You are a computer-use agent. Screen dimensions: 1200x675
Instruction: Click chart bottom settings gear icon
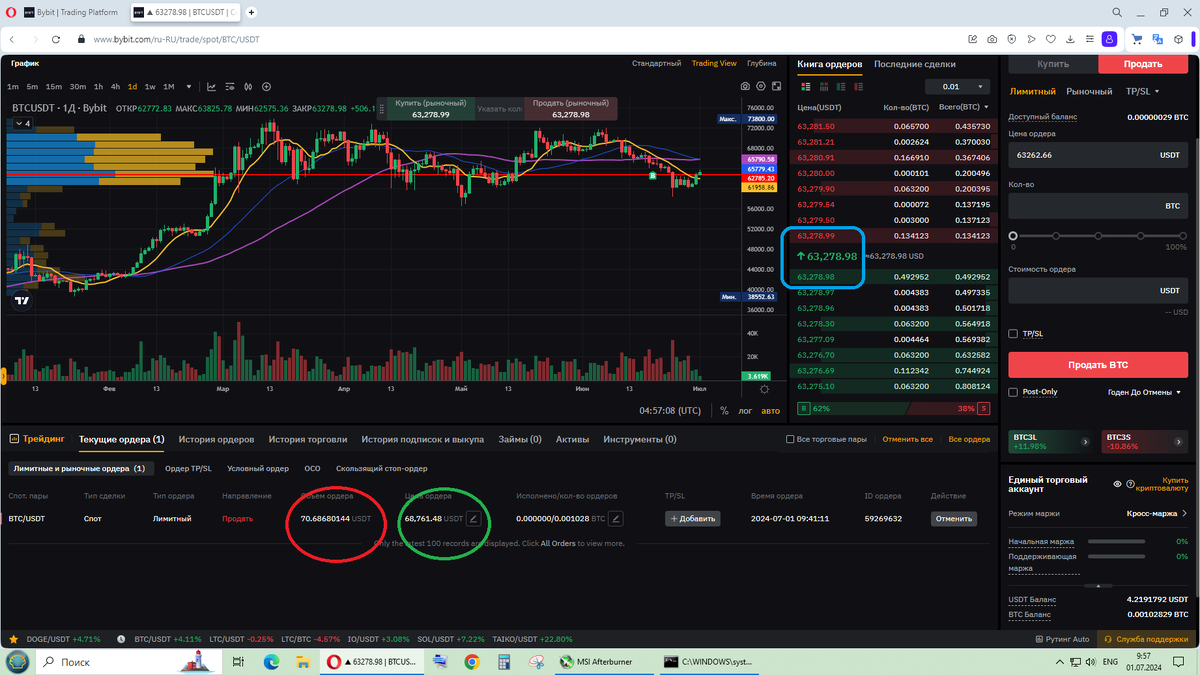coord(765,389)
